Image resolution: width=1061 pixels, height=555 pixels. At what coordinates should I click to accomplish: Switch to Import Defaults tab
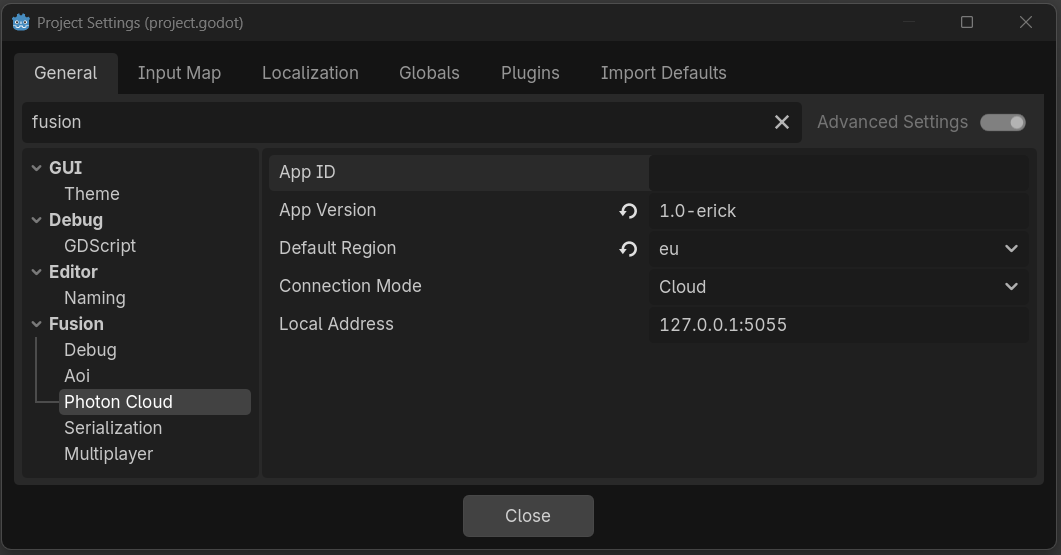click(663, 73)
